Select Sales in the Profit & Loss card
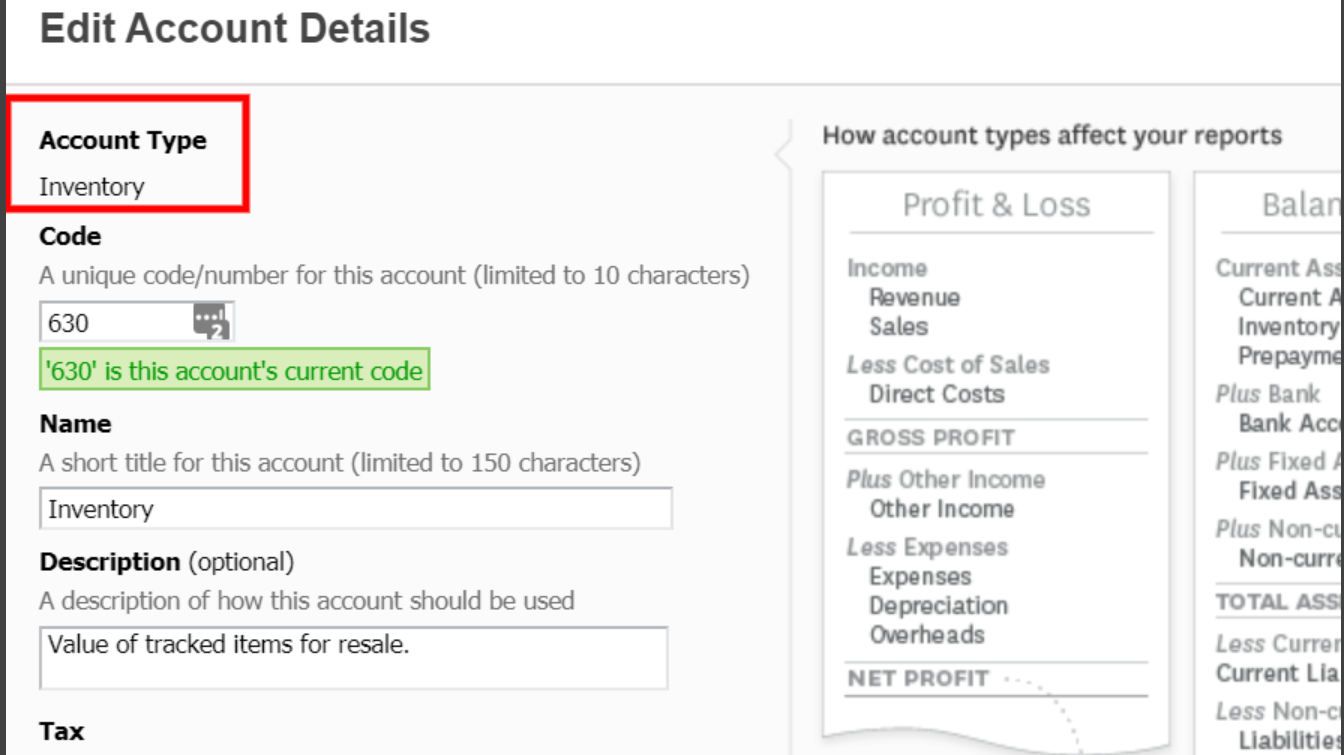Screen dimensions: 1344x755 click(x=898, y=327)
